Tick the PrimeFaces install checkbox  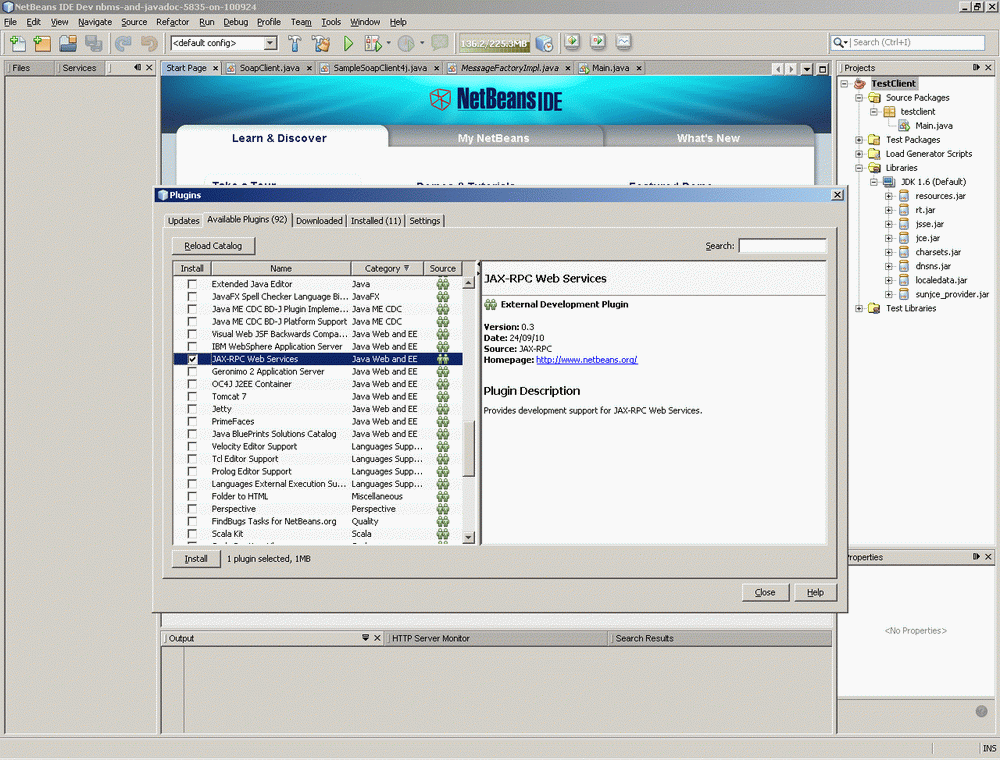(192, 421)
